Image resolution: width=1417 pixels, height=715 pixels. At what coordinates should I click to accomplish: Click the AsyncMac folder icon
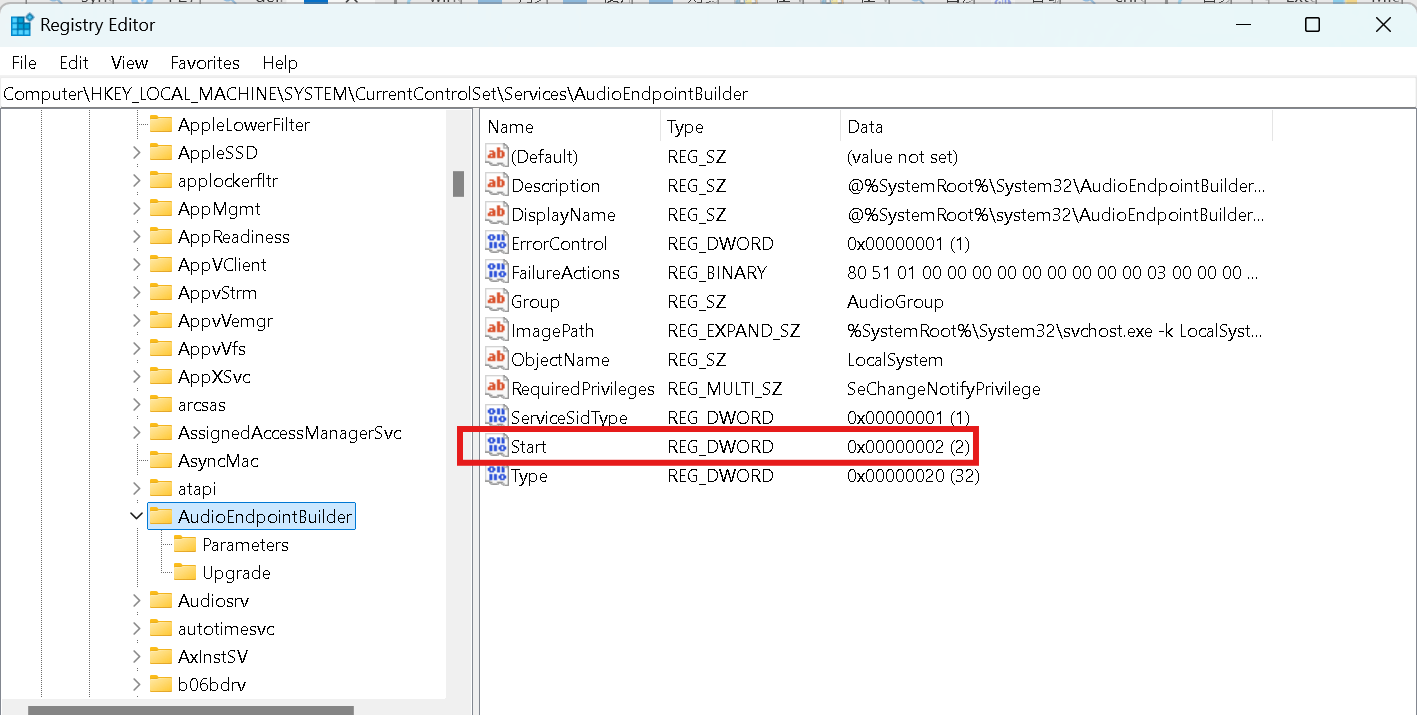tap(161, 461)
